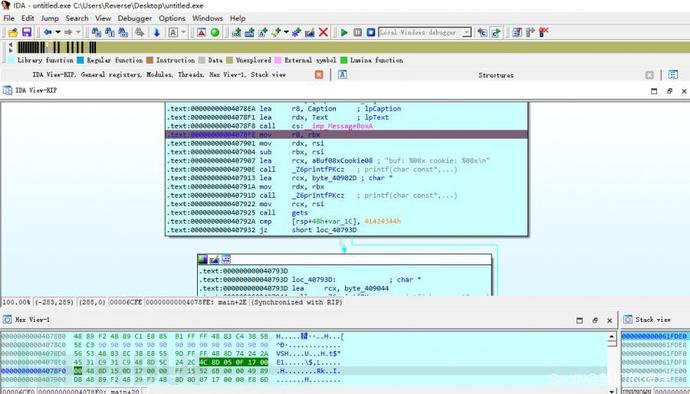Click the blue icon right of Structures

coord(673,75)
